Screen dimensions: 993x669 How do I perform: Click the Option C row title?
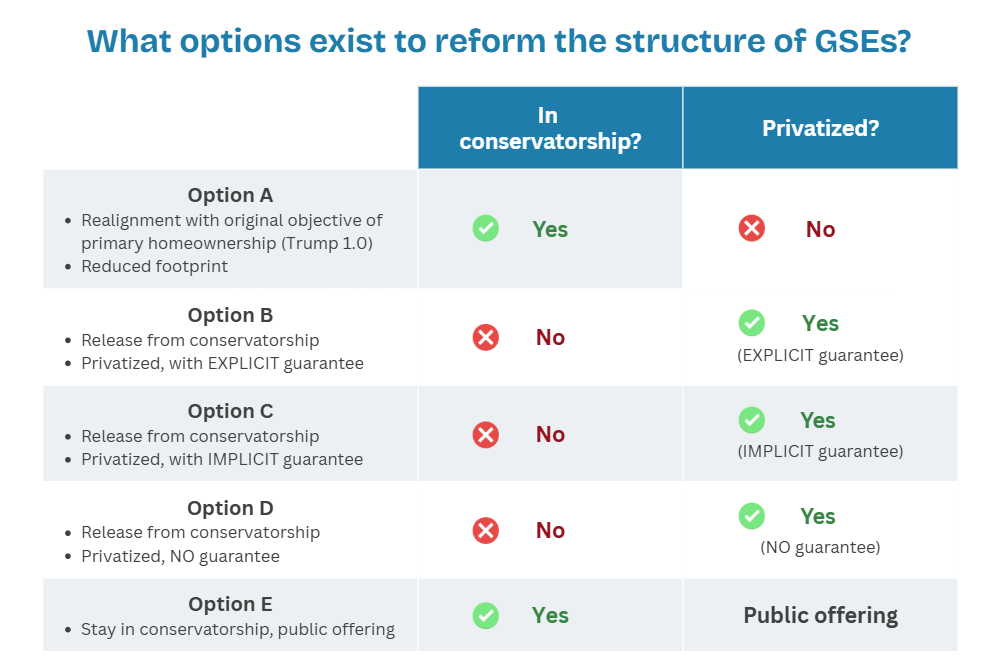(x=231, y=411)
